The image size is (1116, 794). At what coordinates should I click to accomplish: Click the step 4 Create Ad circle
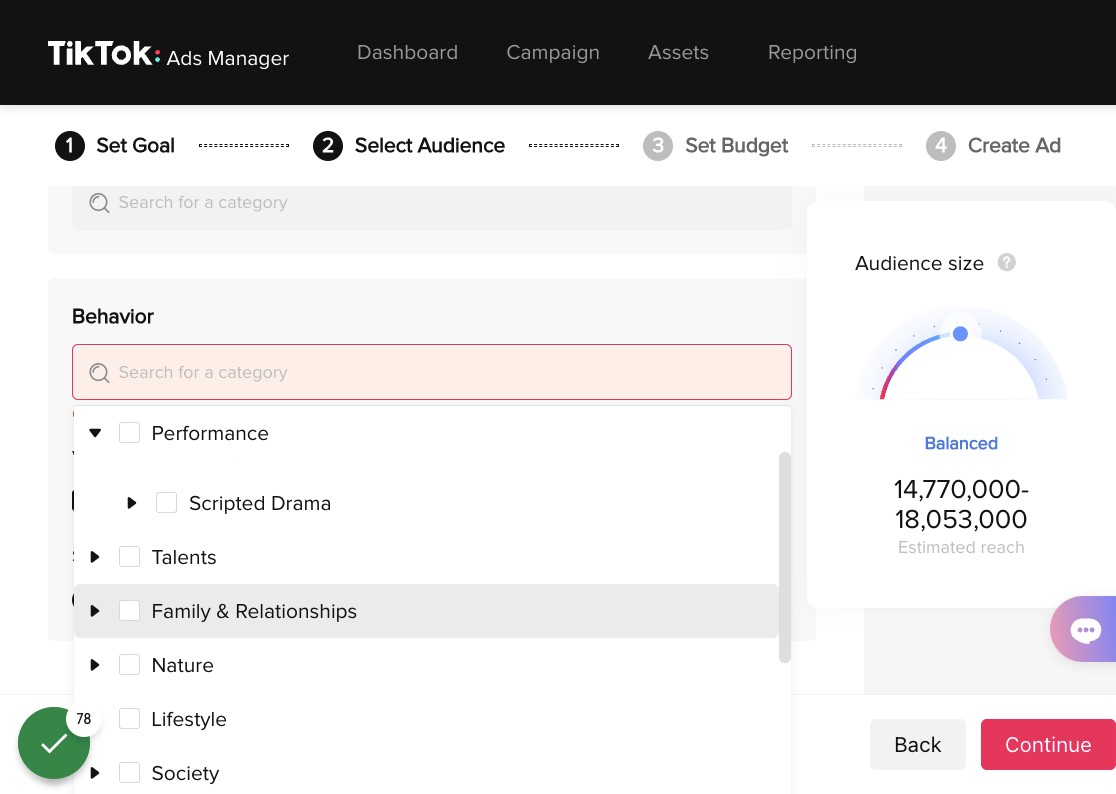click(941, 146)
